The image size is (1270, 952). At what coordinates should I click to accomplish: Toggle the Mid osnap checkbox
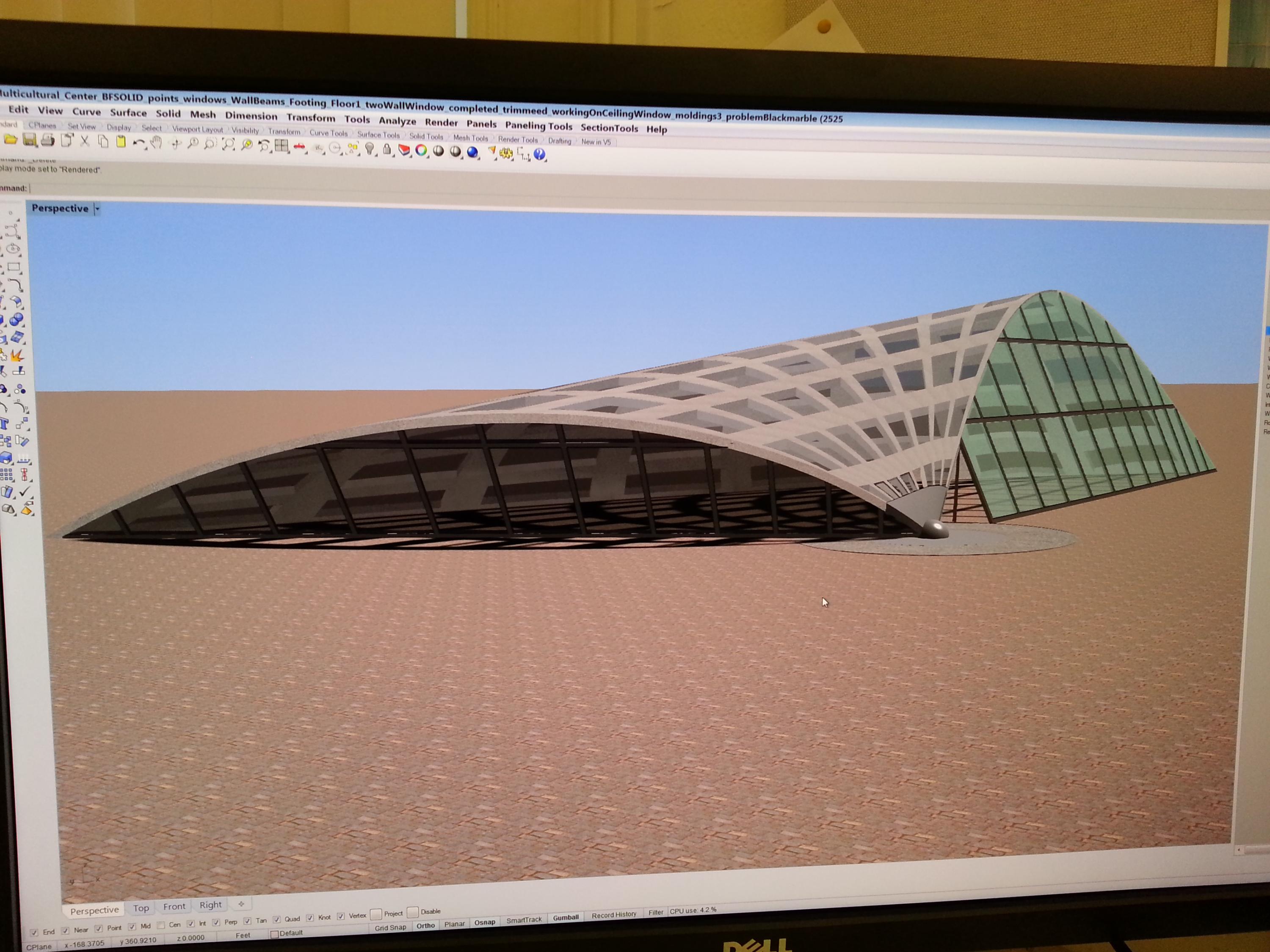(132, 927)
